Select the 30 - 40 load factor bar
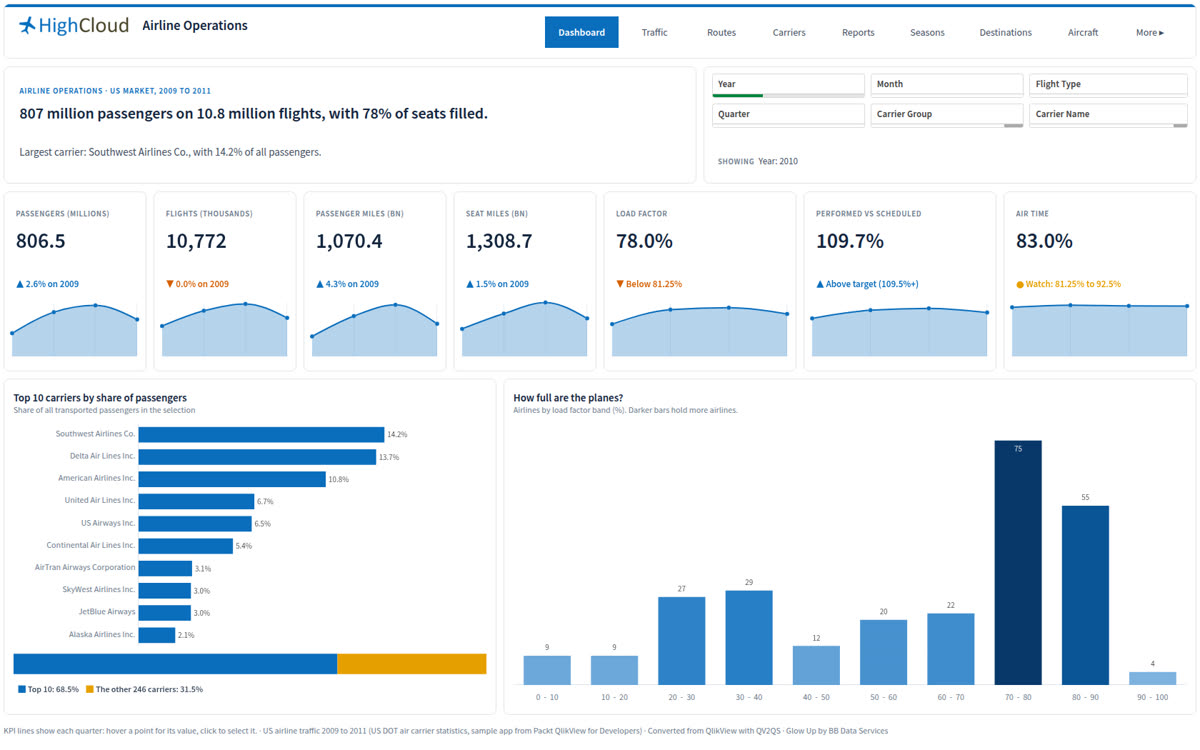Screen dimensions: 1200x750 click(x=749, y=638)
